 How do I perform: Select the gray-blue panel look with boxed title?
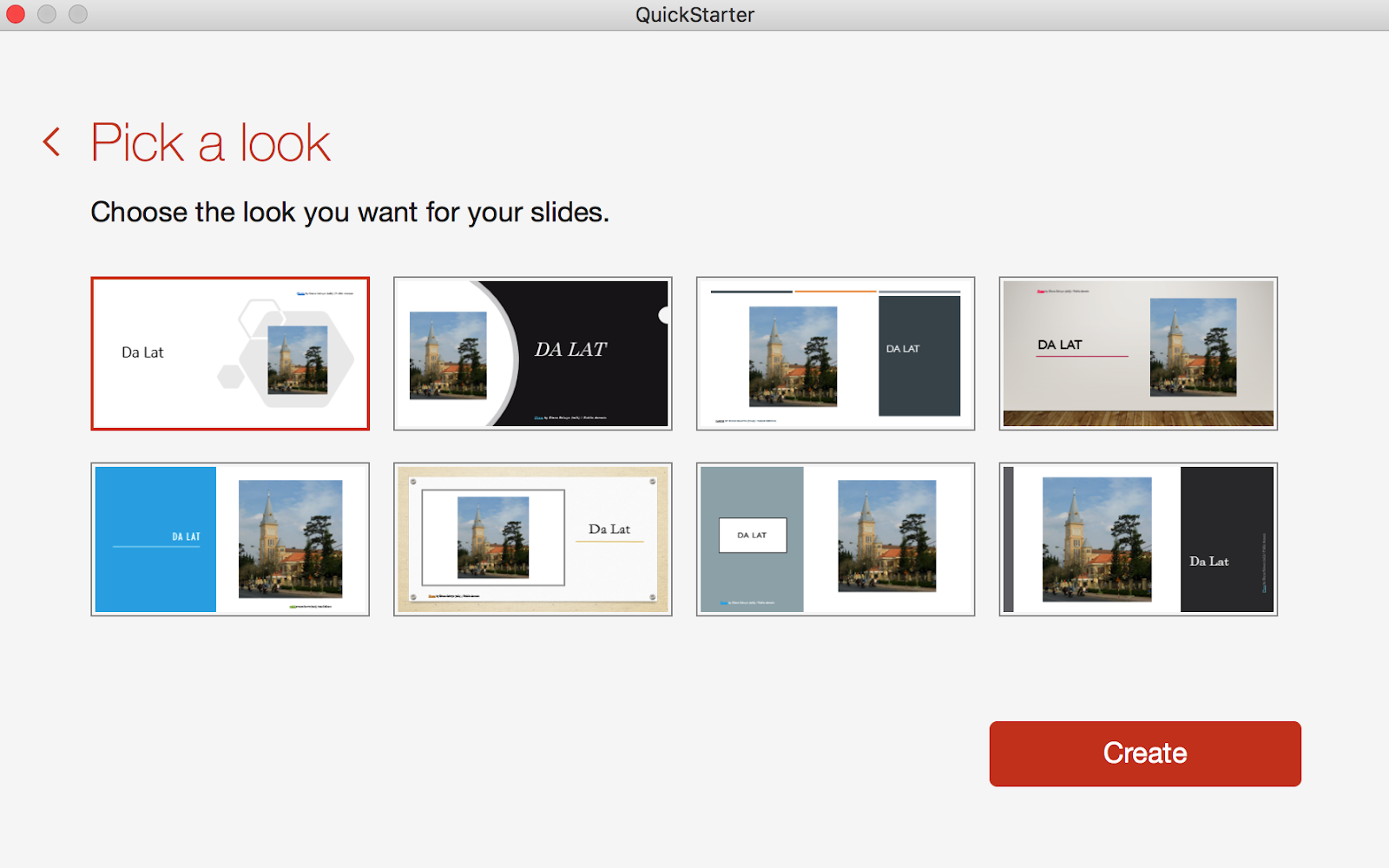click(835, 539)
